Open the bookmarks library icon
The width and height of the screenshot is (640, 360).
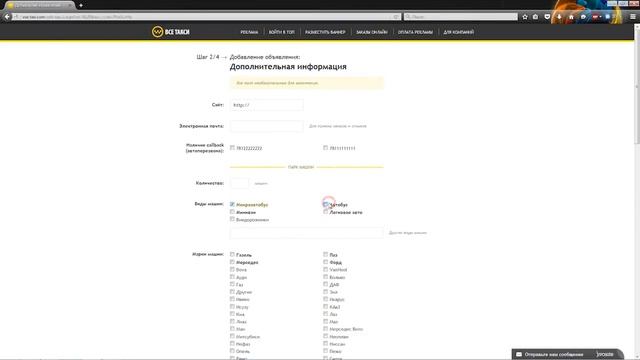pos(536,17)
